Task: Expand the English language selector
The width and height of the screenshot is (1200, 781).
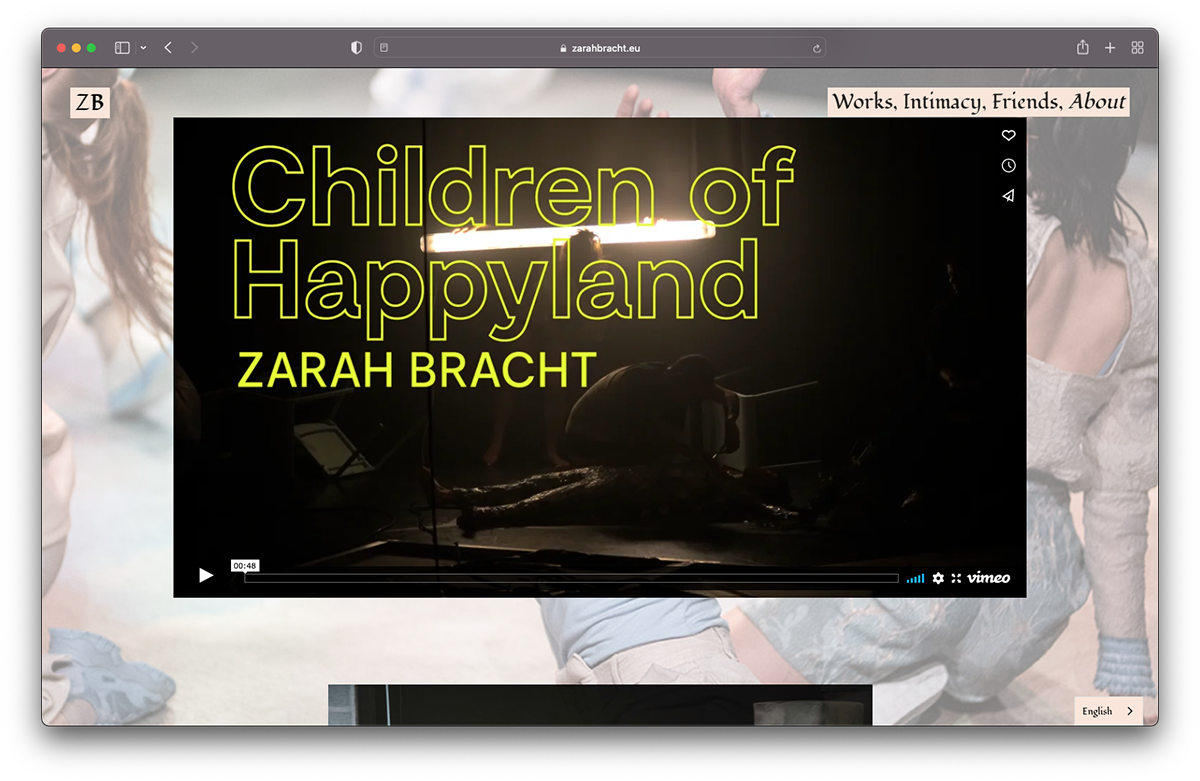Action: [x=1109, y=711]
